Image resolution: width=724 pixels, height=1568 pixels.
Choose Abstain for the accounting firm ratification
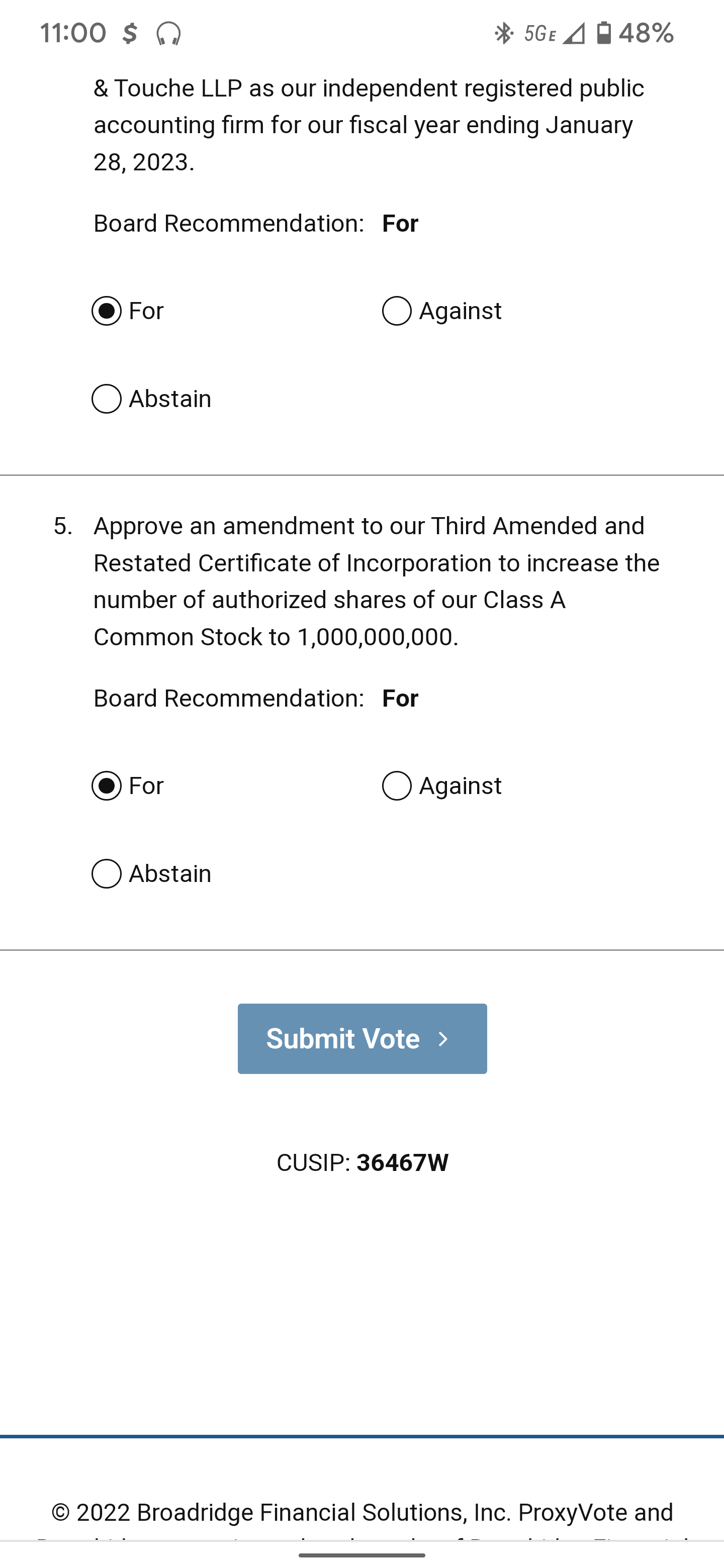coord(107,399)
